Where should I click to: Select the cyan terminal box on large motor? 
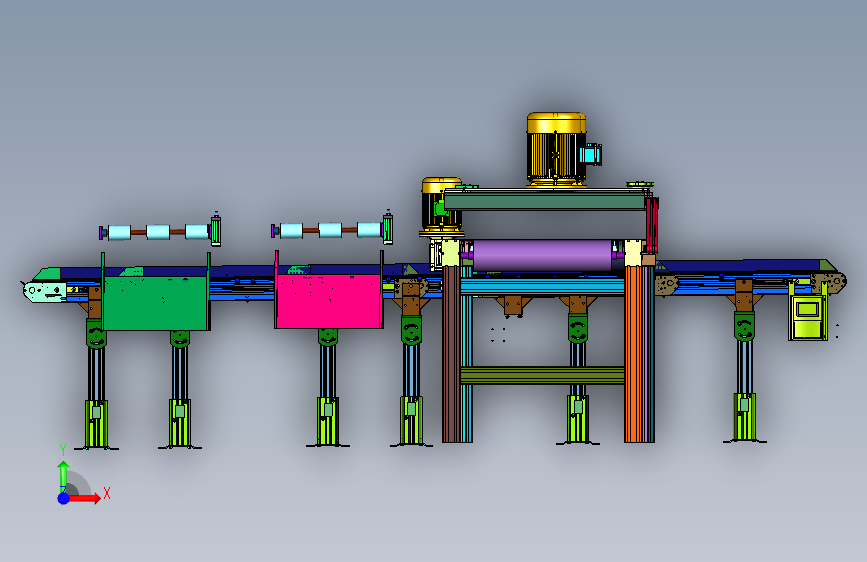click(x=591, y=154)
